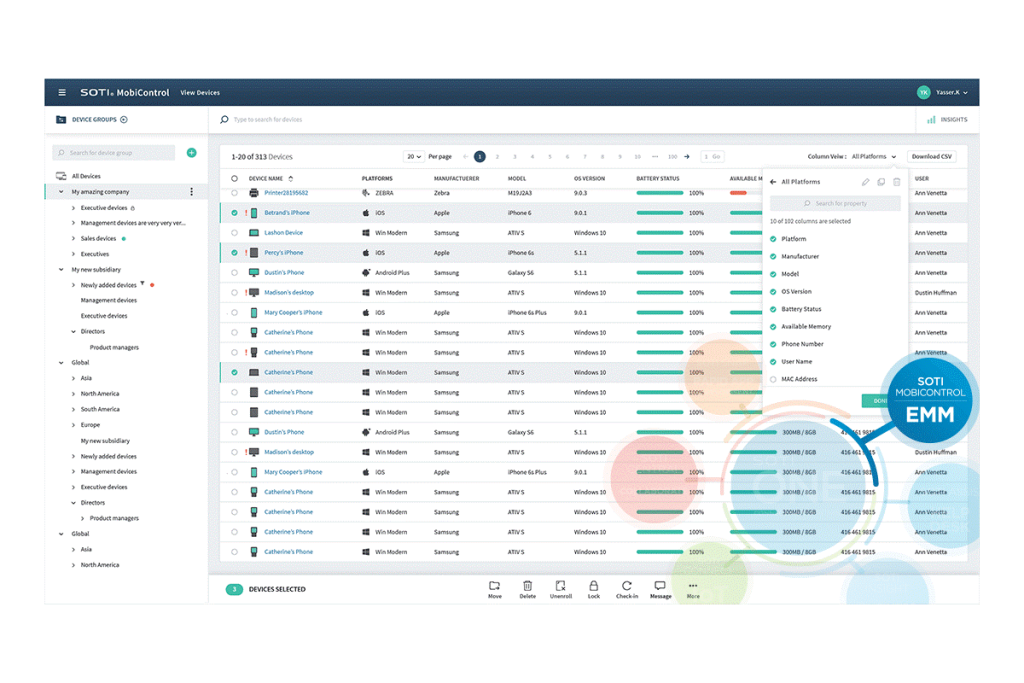Uncheck the Betrand's iPhone row checkbox

point(234,213)
